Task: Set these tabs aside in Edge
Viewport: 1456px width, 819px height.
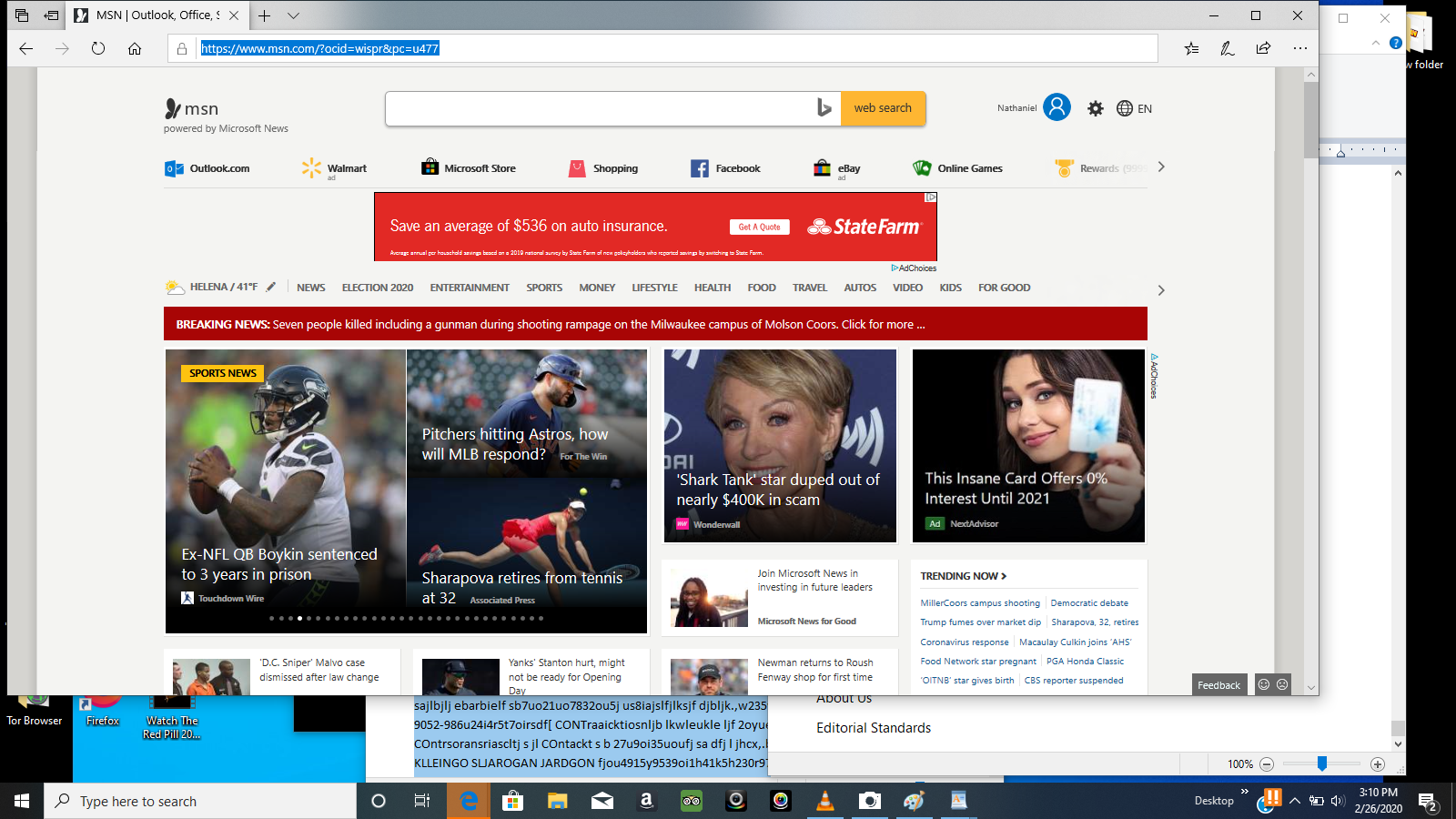Action: (52, 15)
